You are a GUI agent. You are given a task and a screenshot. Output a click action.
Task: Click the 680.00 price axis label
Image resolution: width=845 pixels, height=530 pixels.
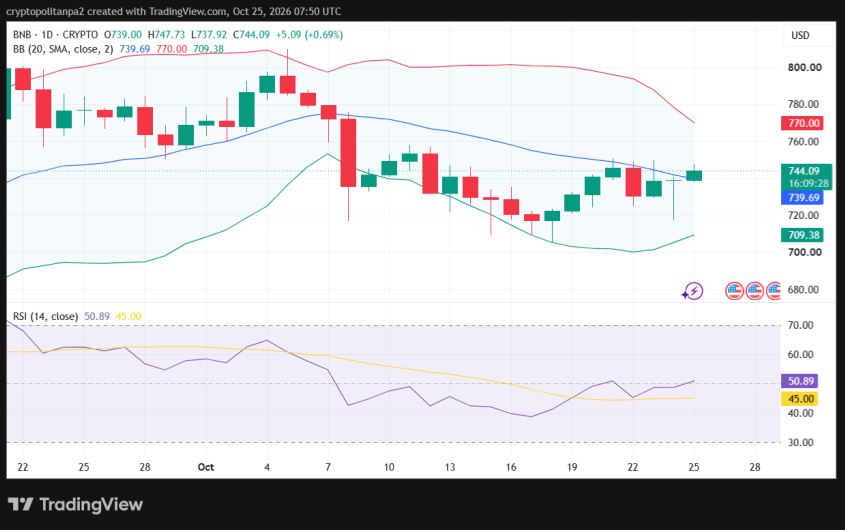(x=803, y=290)
